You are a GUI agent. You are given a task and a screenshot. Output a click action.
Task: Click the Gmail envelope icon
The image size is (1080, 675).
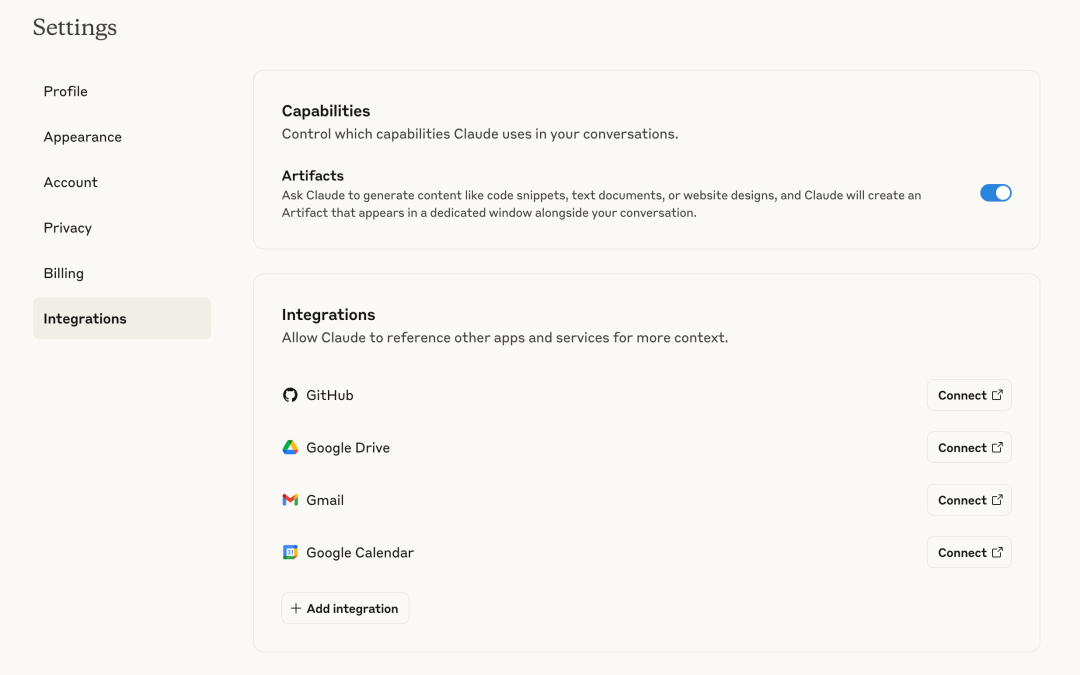pos(290,500)
